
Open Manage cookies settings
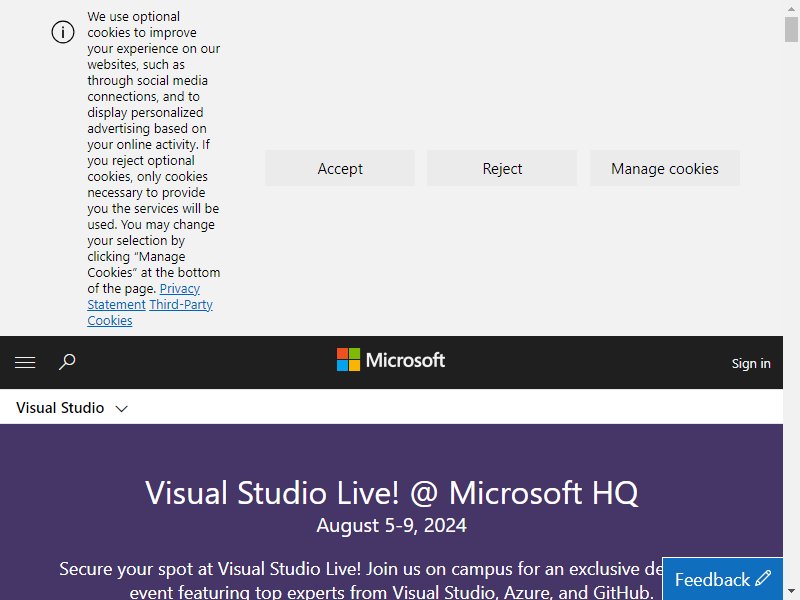click(x=665, y=168)
